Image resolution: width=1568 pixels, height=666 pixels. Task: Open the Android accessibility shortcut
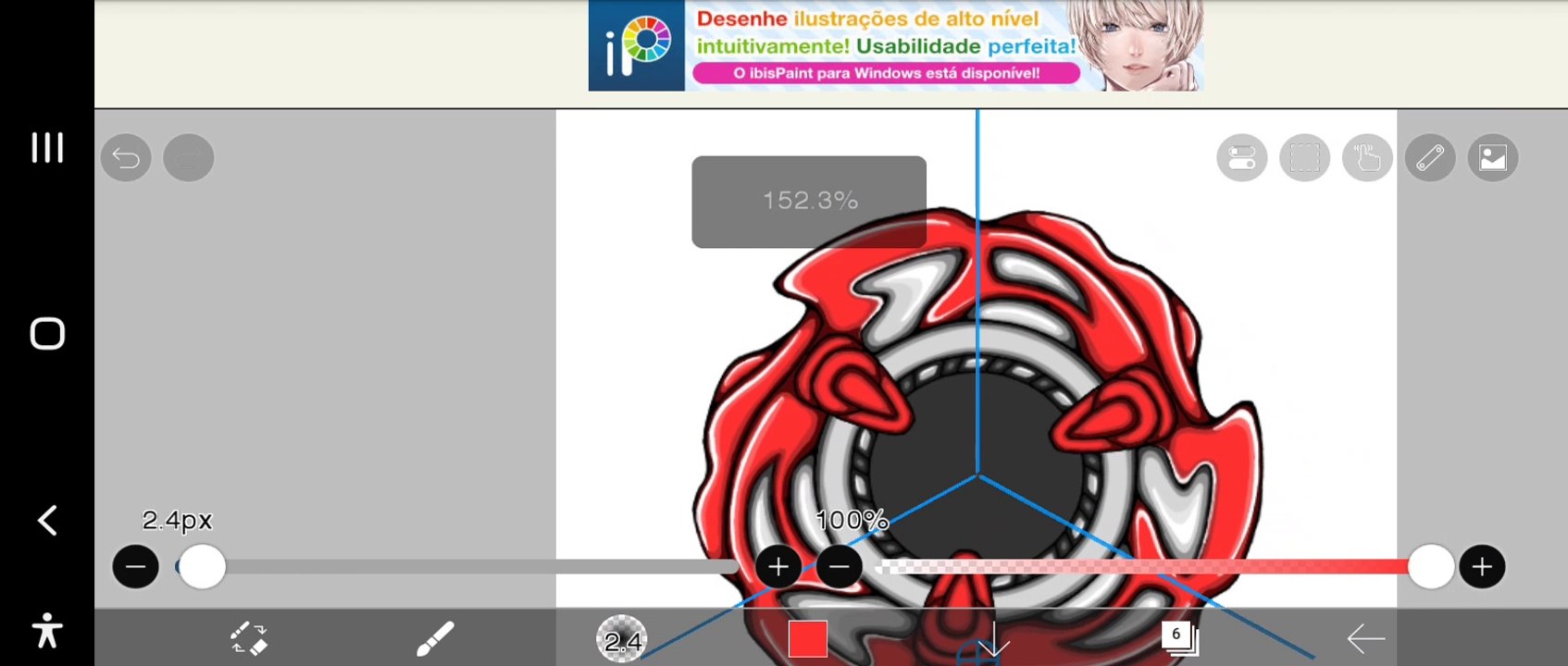[x=47, y=630]
